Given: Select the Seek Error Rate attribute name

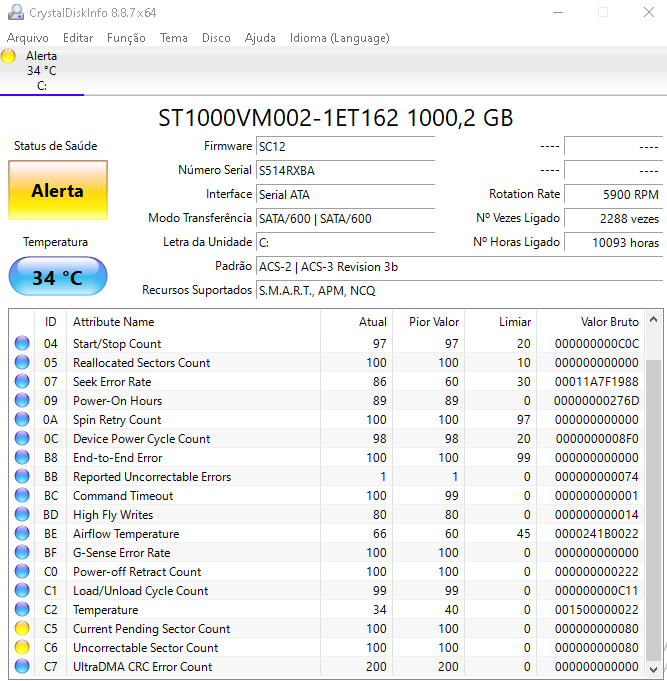Looking at the screenshot, I should [112, 382].
